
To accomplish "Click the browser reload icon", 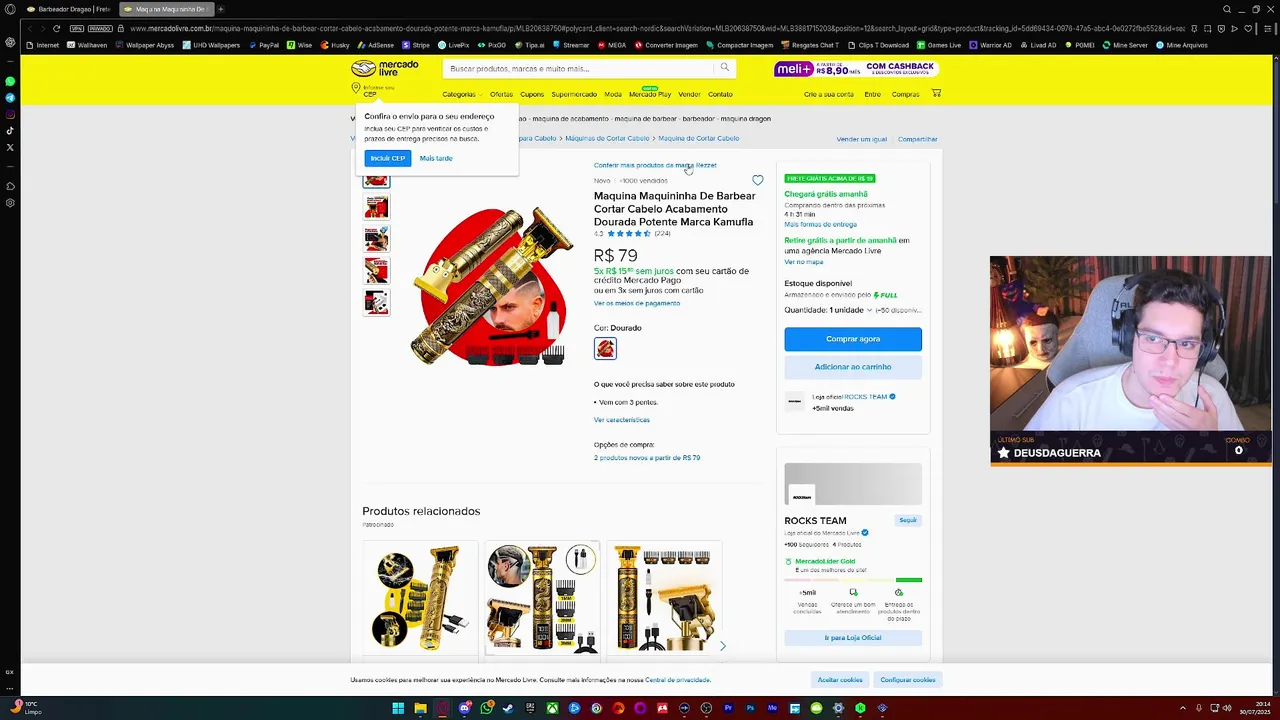I will coord(56,28).
